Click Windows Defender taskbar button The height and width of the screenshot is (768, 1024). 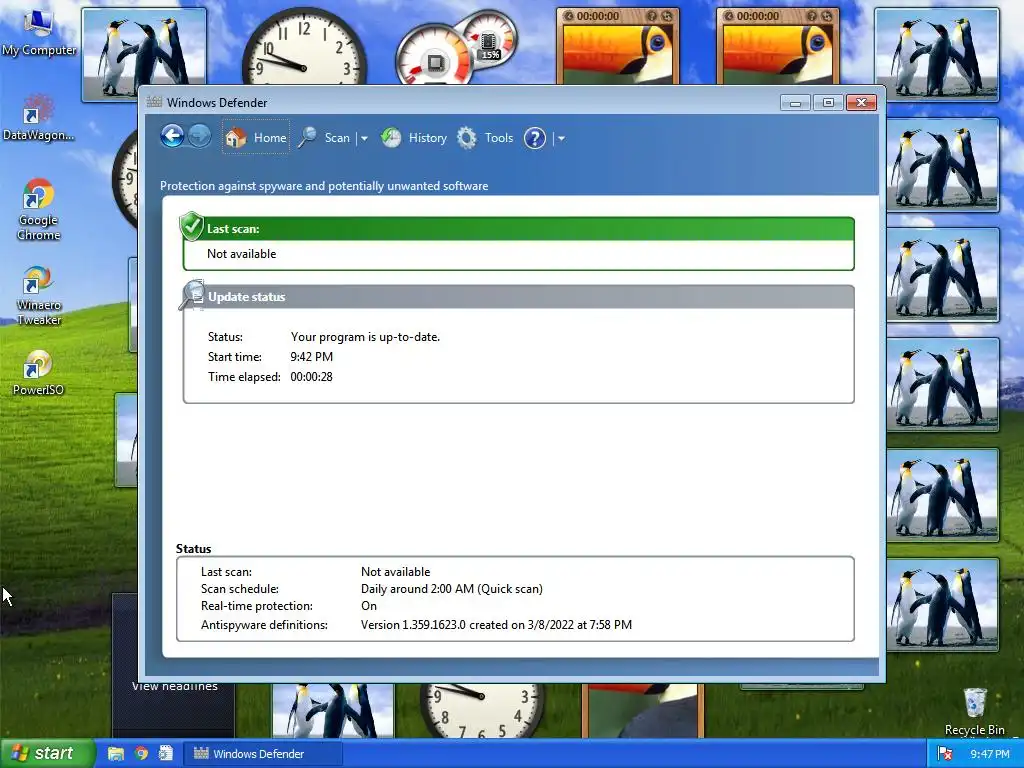(x=263, y=754)
